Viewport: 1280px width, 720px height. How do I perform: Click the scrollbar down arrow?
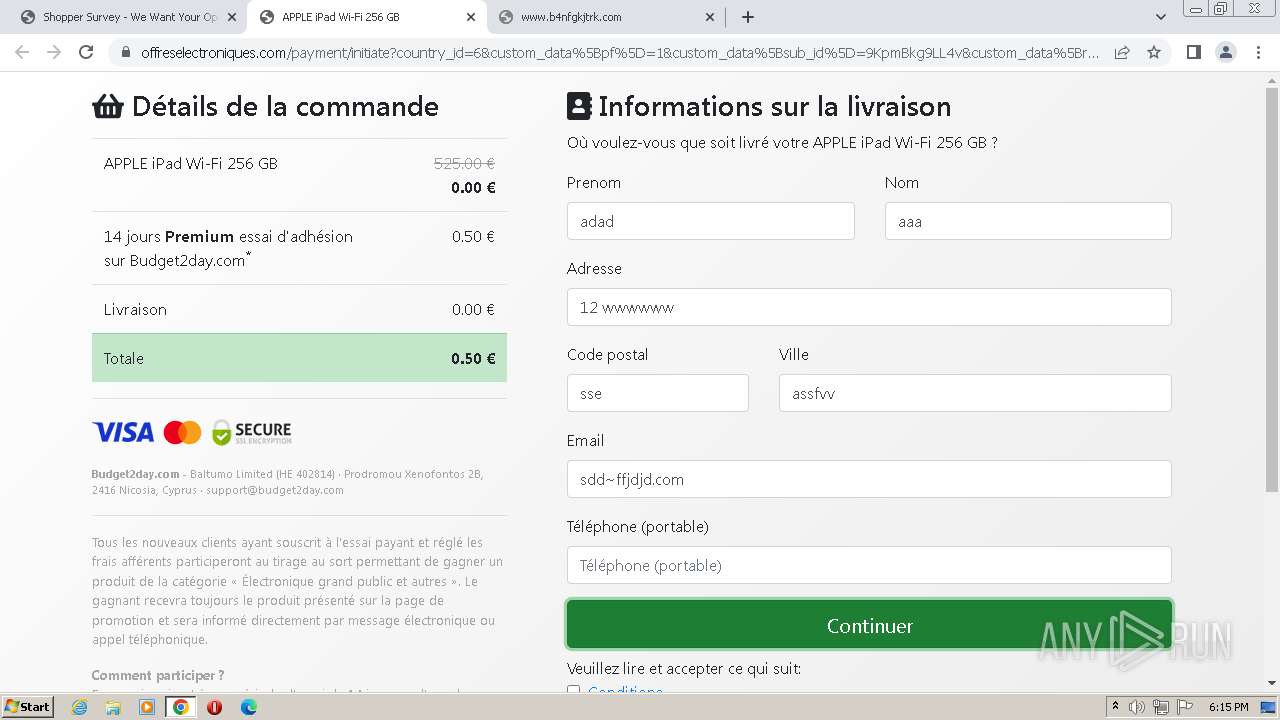[1272, 684]
